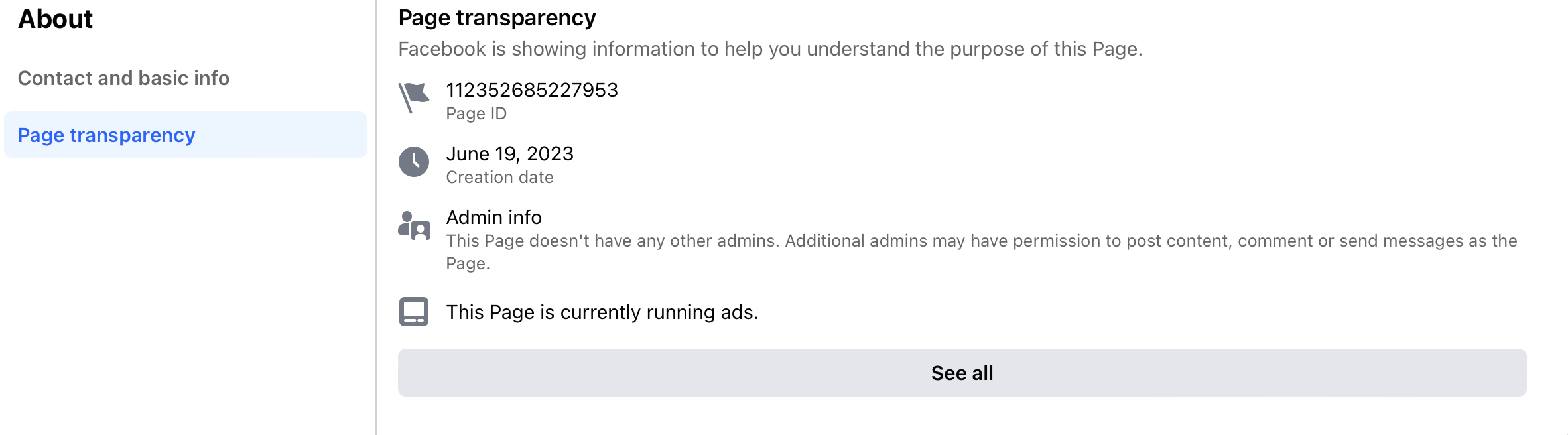Viewport: 1568px width, 435px height.
Task: Click the clock icon beside creation date
Action: click(414, 162)
